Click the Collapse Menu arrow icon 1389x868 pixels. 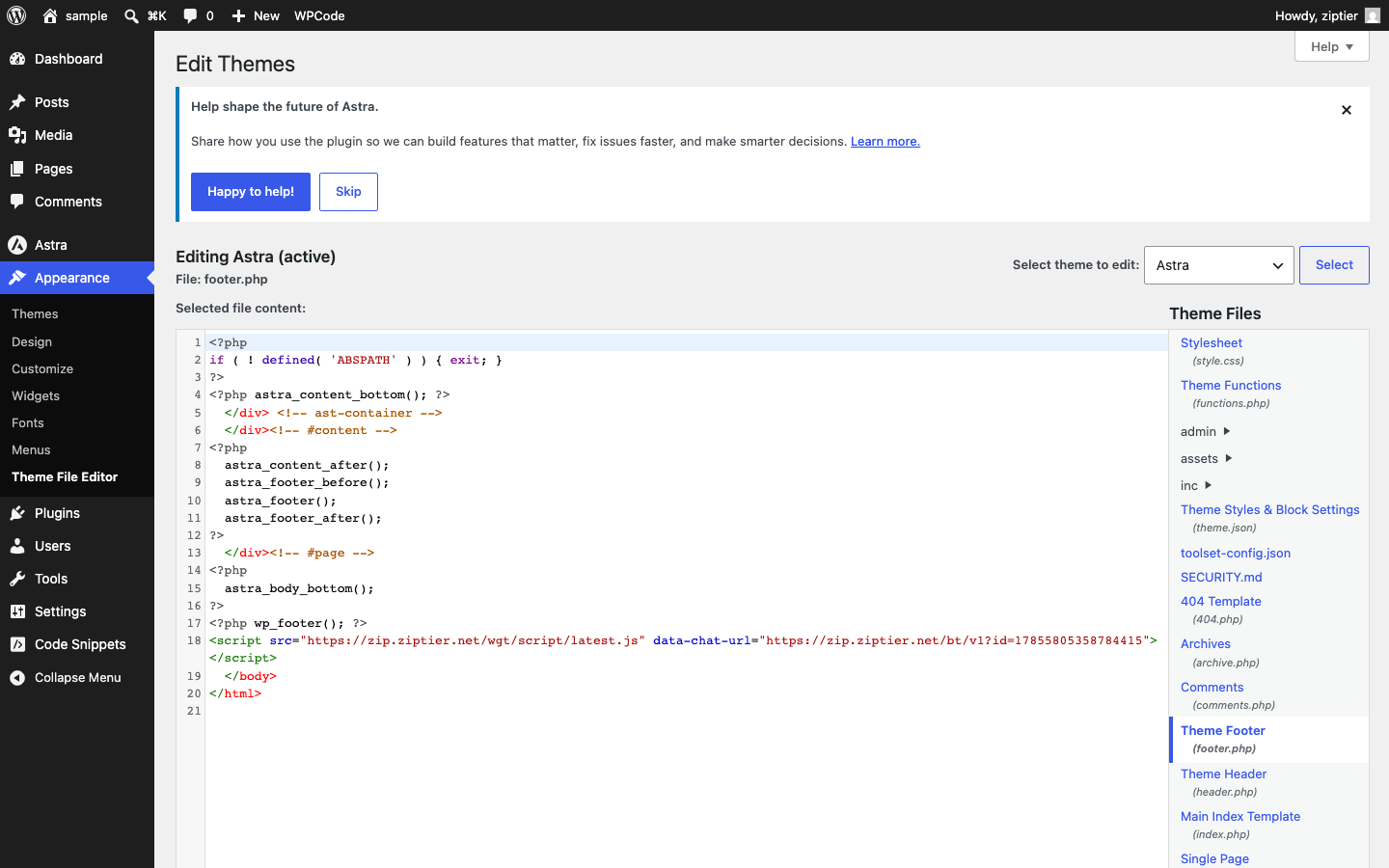tap(17, 677)
